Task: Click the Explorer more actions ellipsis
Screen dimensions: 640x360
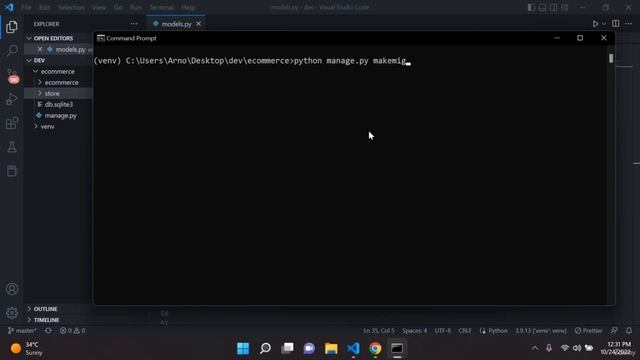Action: 134,24
